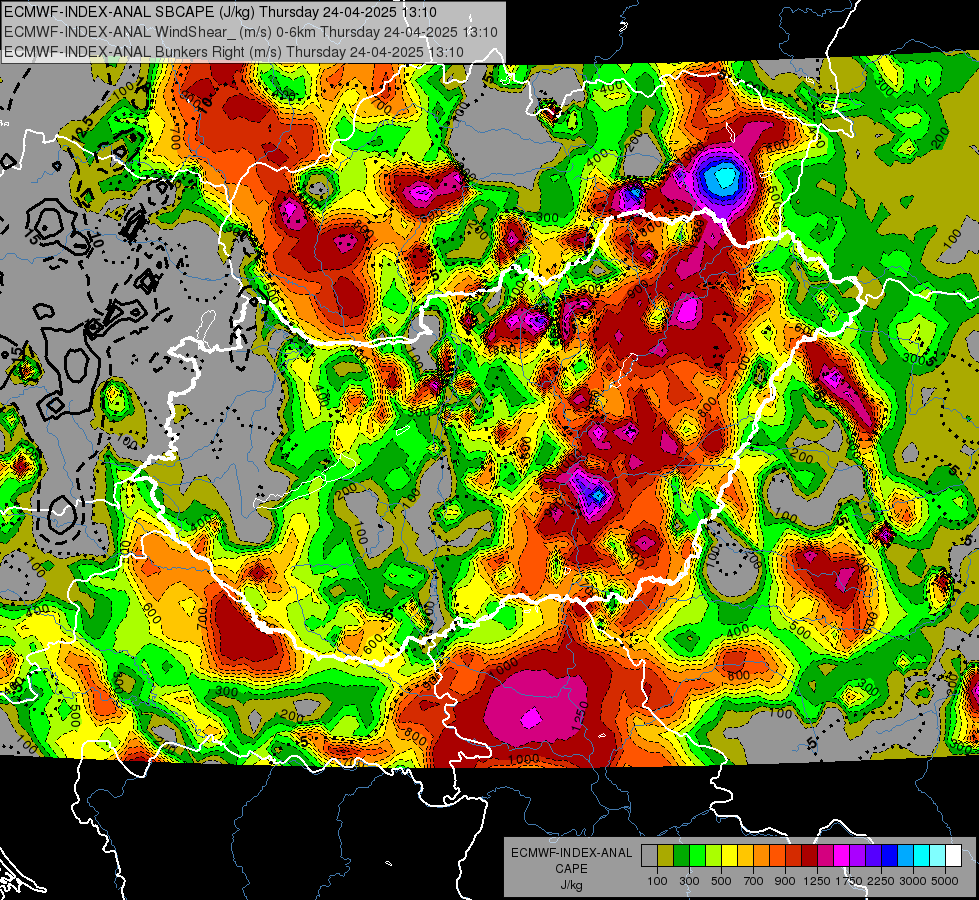Click the legend tick label 5000

[x=945, y=881]
